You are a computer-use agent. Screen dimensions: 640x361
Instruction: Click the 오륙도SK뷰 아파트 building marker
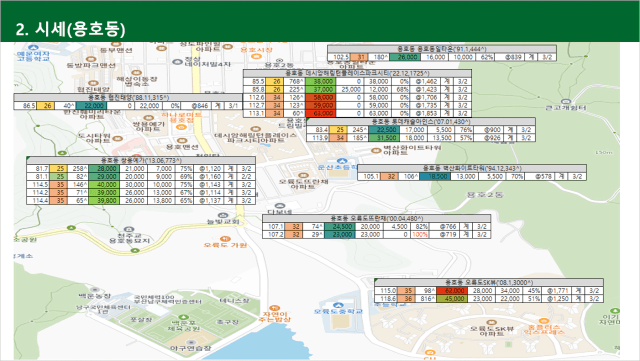pos(492,322)
